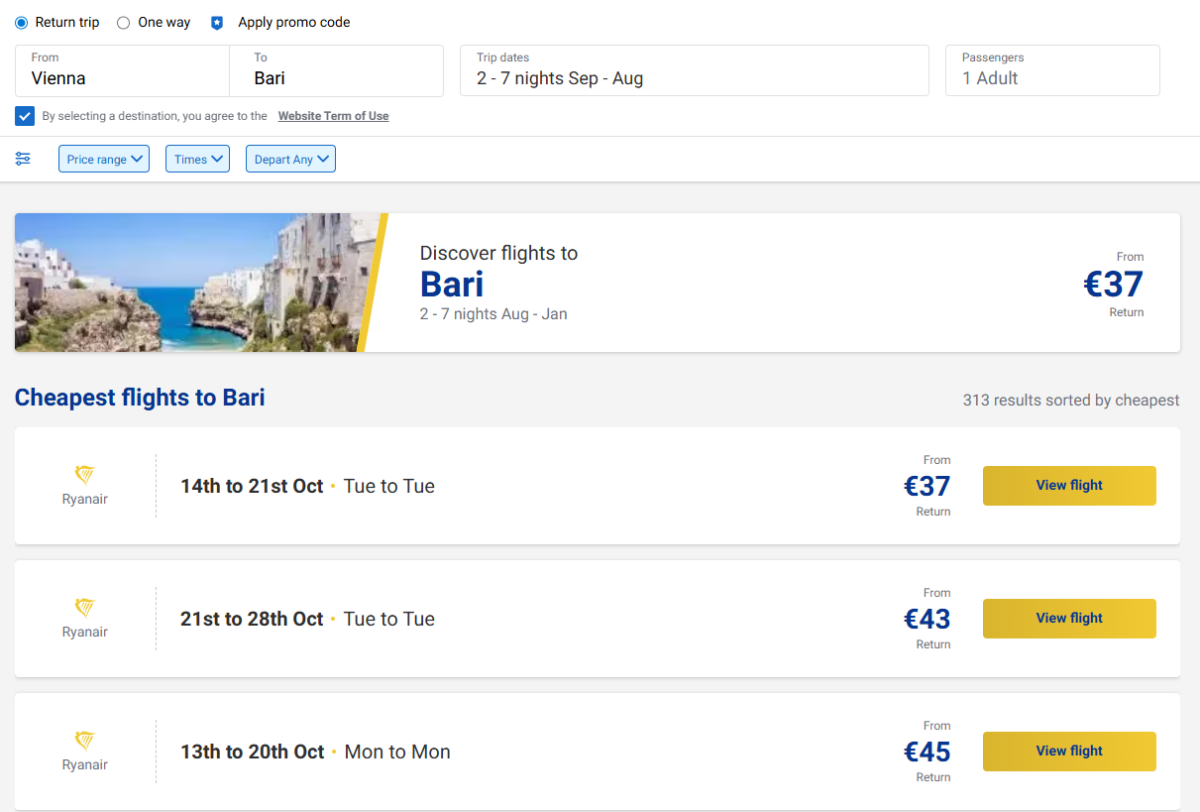Click Ryanair logo on 21st–28th Oct flight
The image size is (1200, 812).
85,608
